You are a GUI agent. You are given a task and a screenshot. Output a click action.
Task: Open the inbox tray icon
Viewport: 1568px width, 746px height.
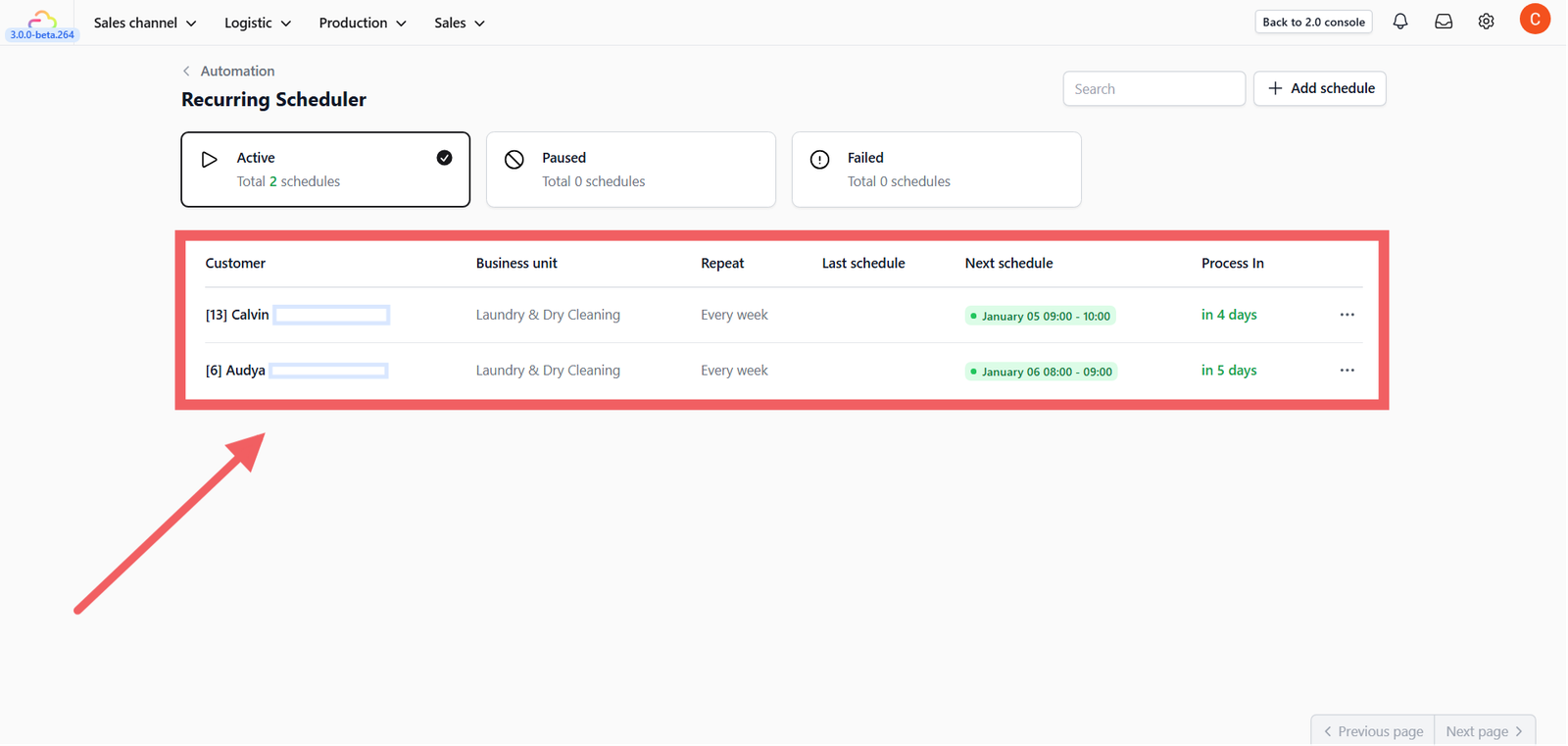click(x=1444, y=22)
